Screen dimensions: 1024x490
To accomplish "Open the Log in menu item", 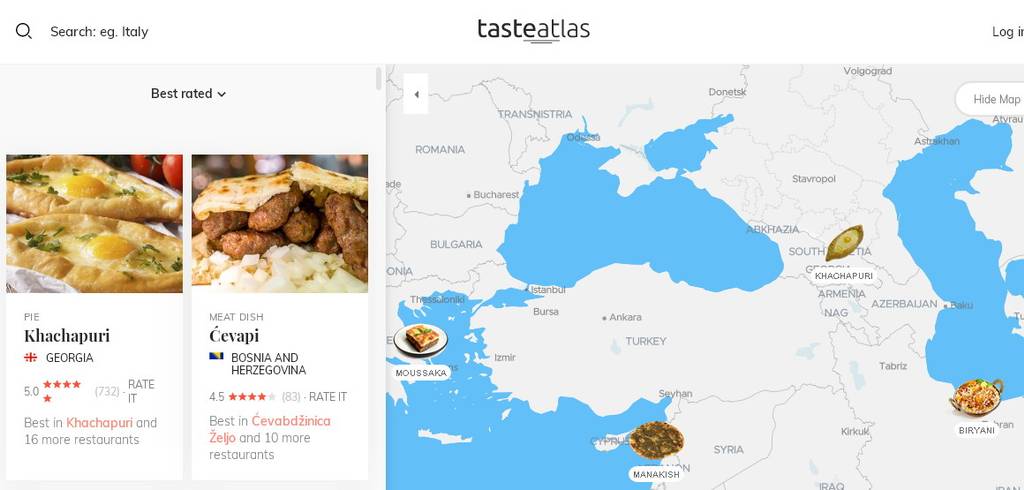I will pyautogui.click(x=1008, y=31).
